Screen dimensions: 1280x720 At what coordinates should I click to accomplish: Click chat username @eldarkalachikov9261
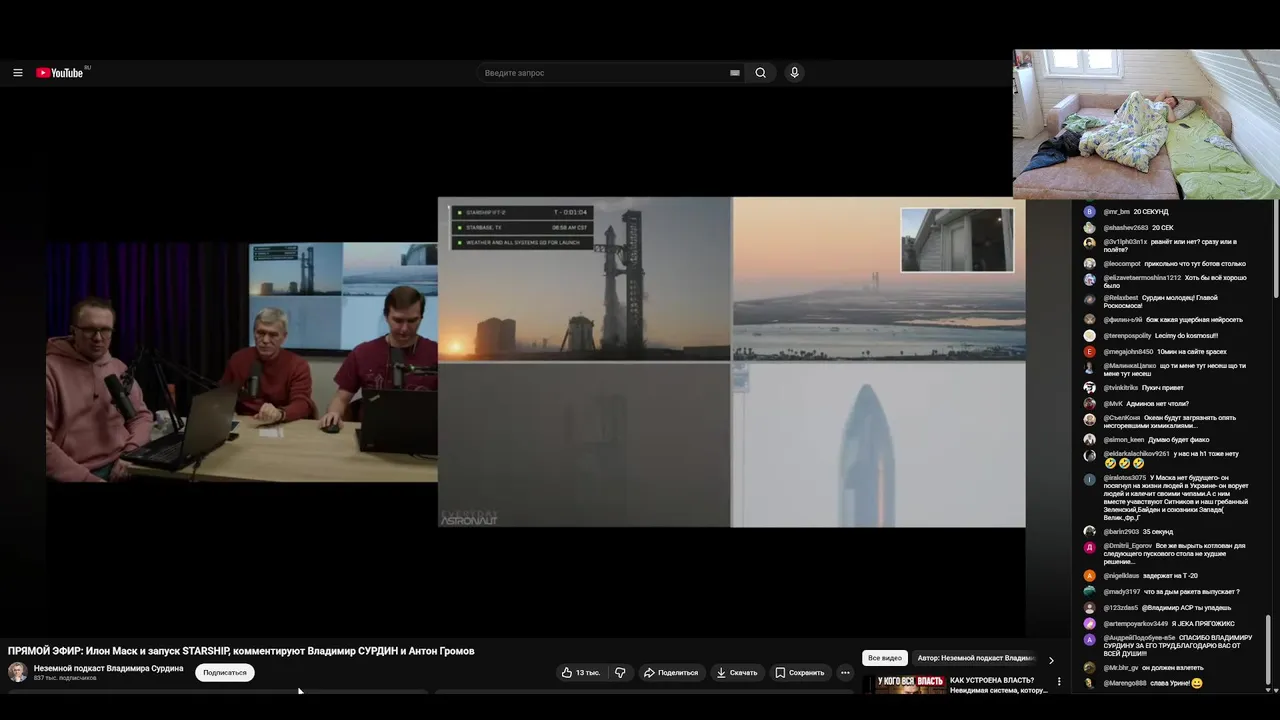(1137, 454)
